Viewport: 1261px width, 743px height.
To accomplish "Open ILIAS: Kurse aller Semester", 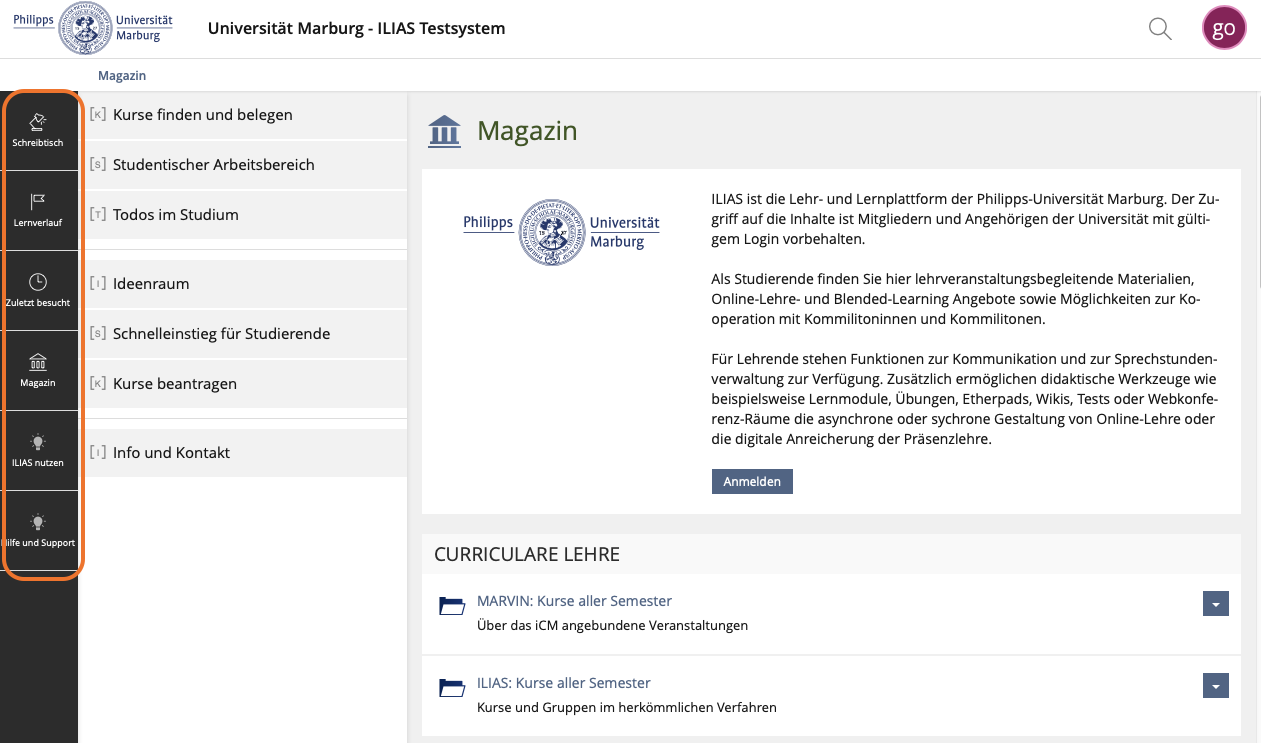I will 563,683.
